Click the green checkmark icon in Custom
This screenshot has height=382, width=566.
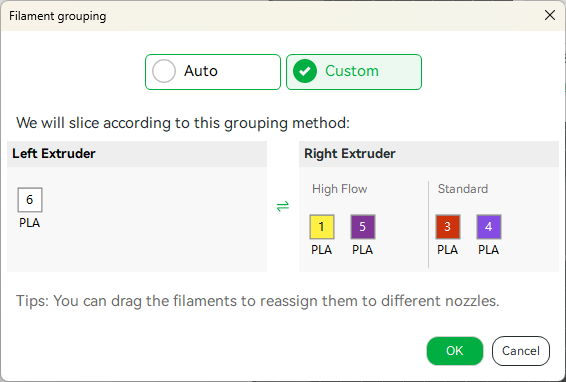pyautogui.click(x=305, y=71)
